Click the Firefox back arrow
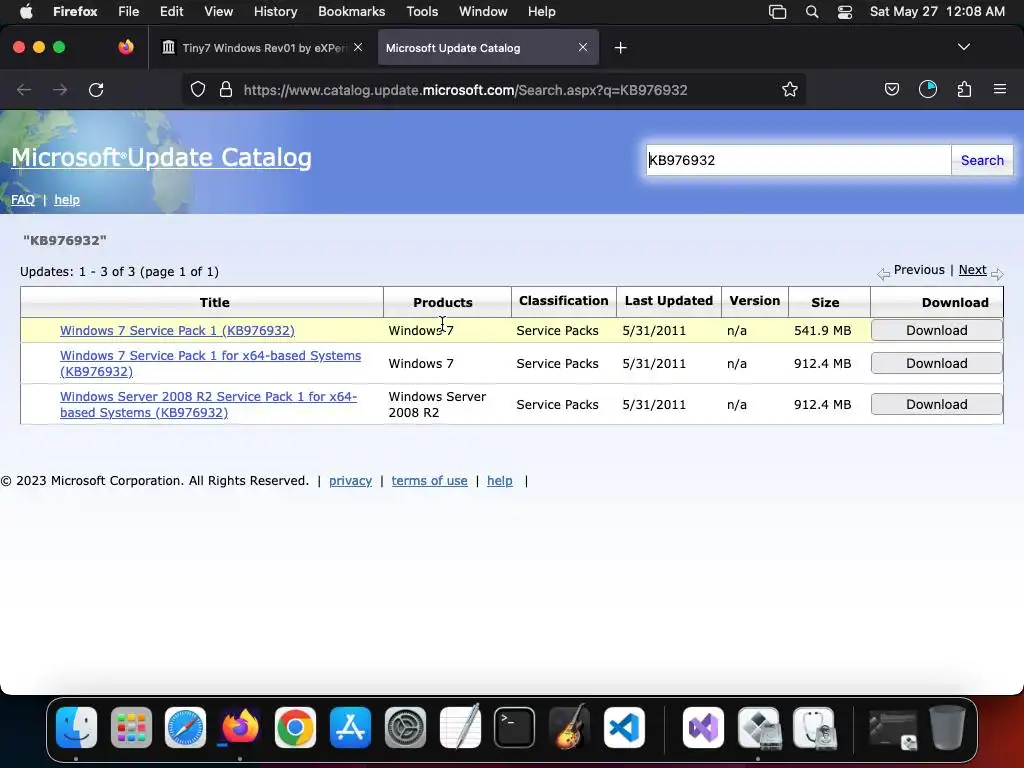The height and width of the screenshot is (768, 1024). (x=24, y=89)
